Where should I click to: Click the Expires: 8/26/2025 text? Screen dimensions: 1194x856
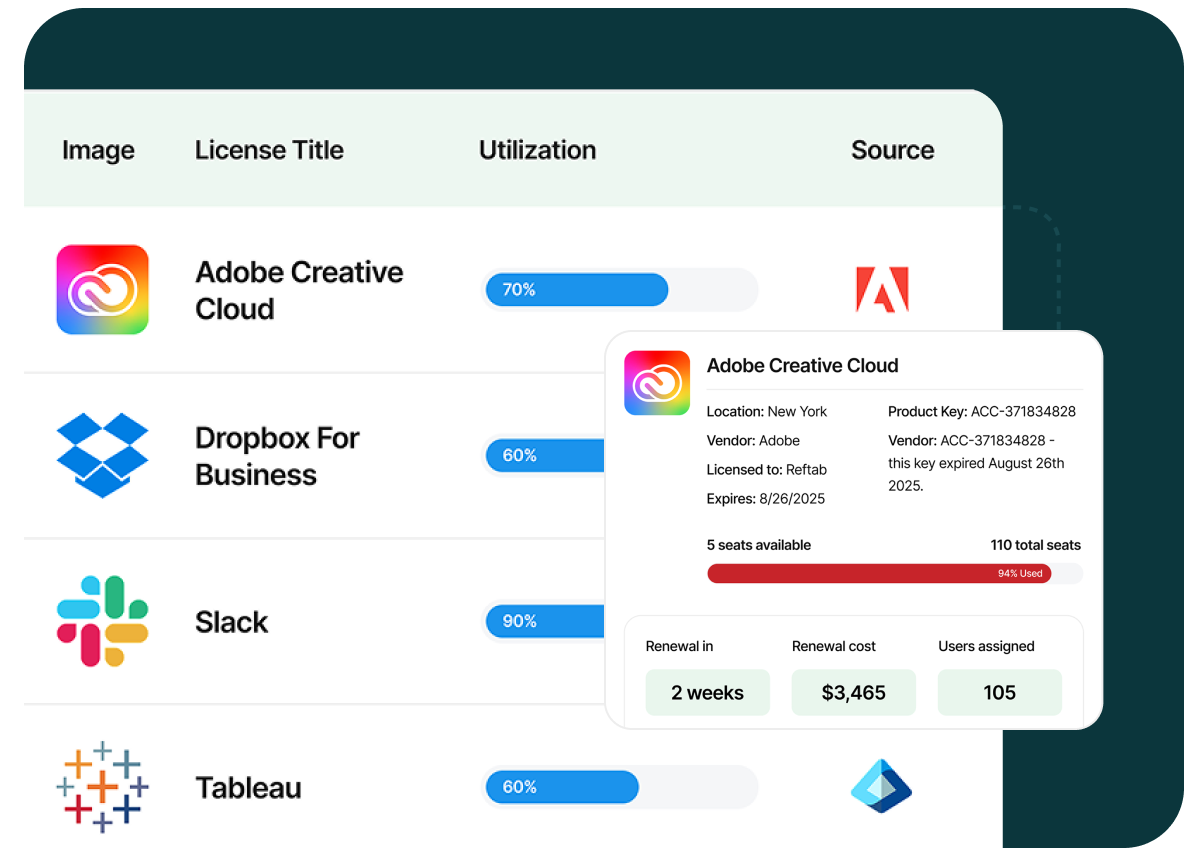point(766,499)
